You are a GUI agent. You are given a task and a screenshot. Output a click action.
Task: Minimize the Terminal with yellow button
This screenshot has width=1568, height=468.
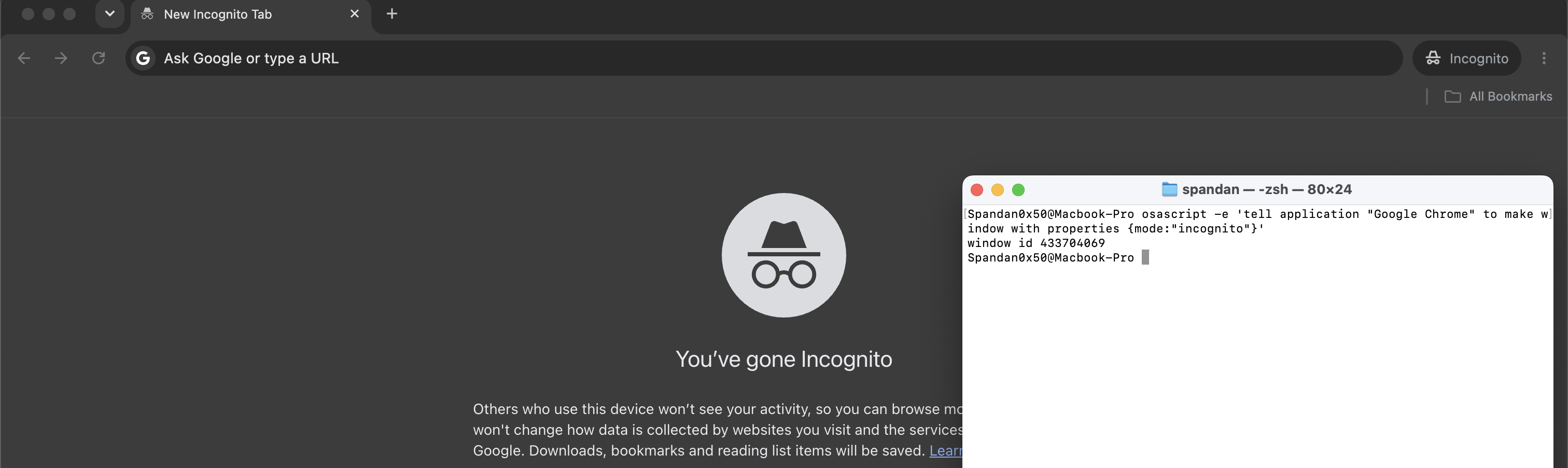[x=997, y=190]
